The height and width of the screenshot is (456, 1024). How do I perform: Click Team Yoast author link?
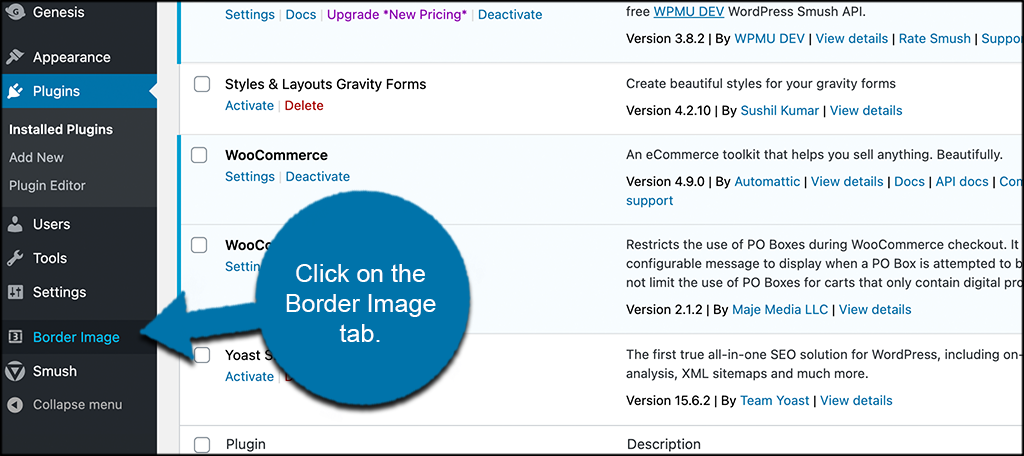[775, 400]
